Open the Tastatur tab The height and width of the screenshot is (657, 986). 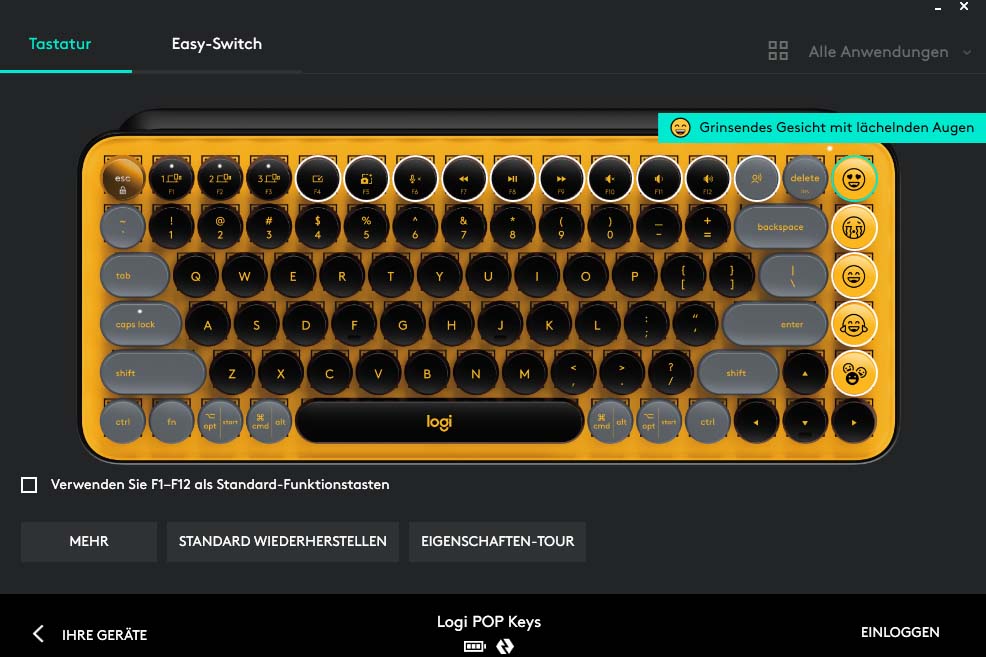tap(60, 44)
